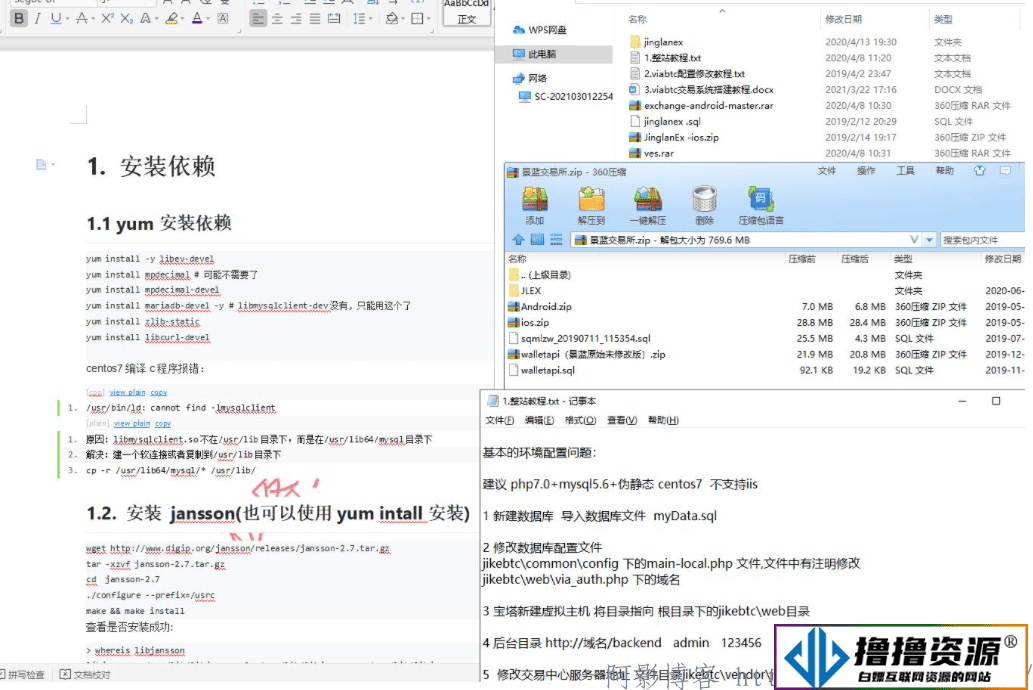Apply the text effects (outlined A) tool
The height and width of the screenshot is (690, 1033).
coord(146,18)
